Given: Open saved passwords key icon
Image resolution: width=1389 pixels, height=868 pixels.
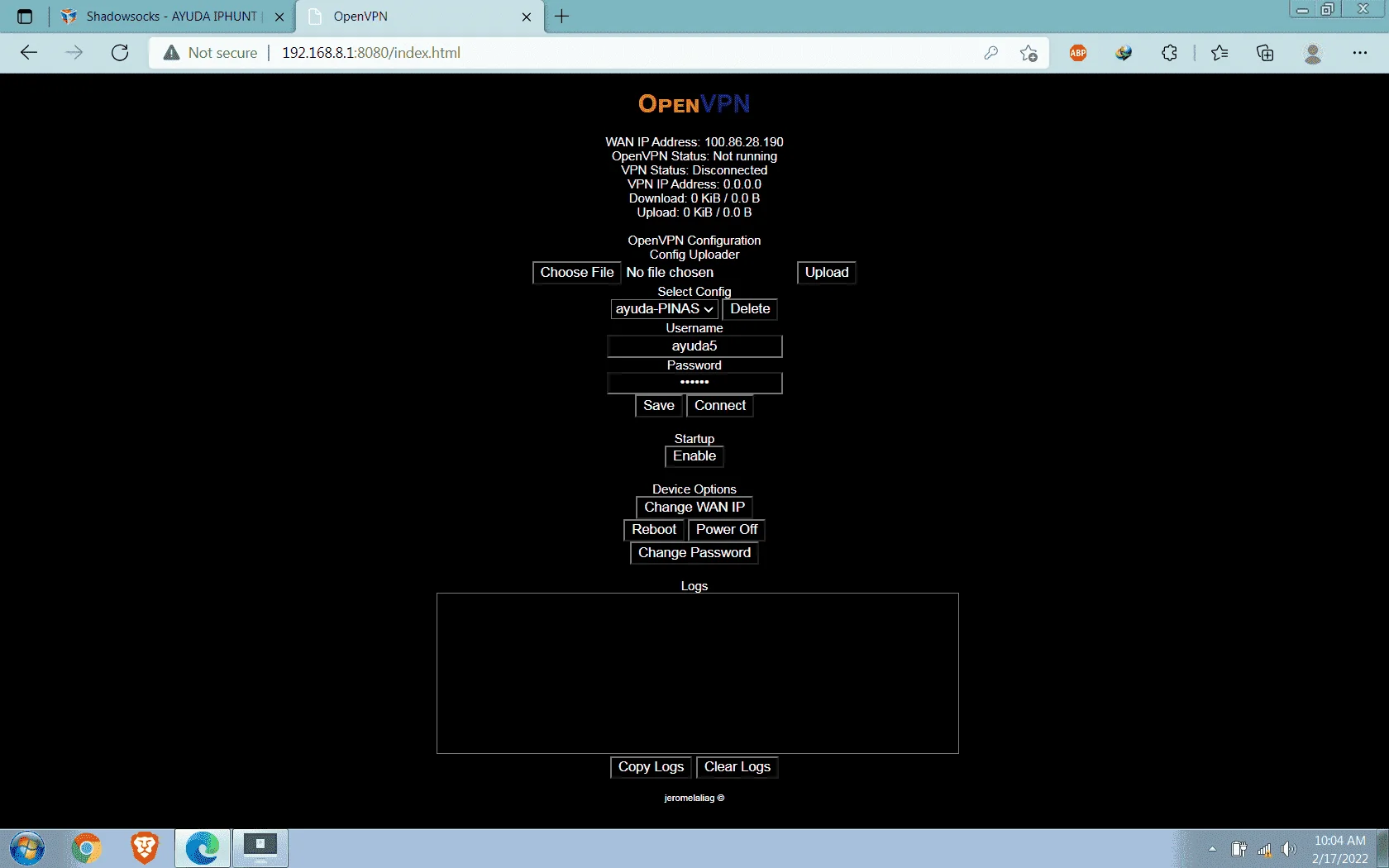Looking at the screenshot, I should click(990, 53).
